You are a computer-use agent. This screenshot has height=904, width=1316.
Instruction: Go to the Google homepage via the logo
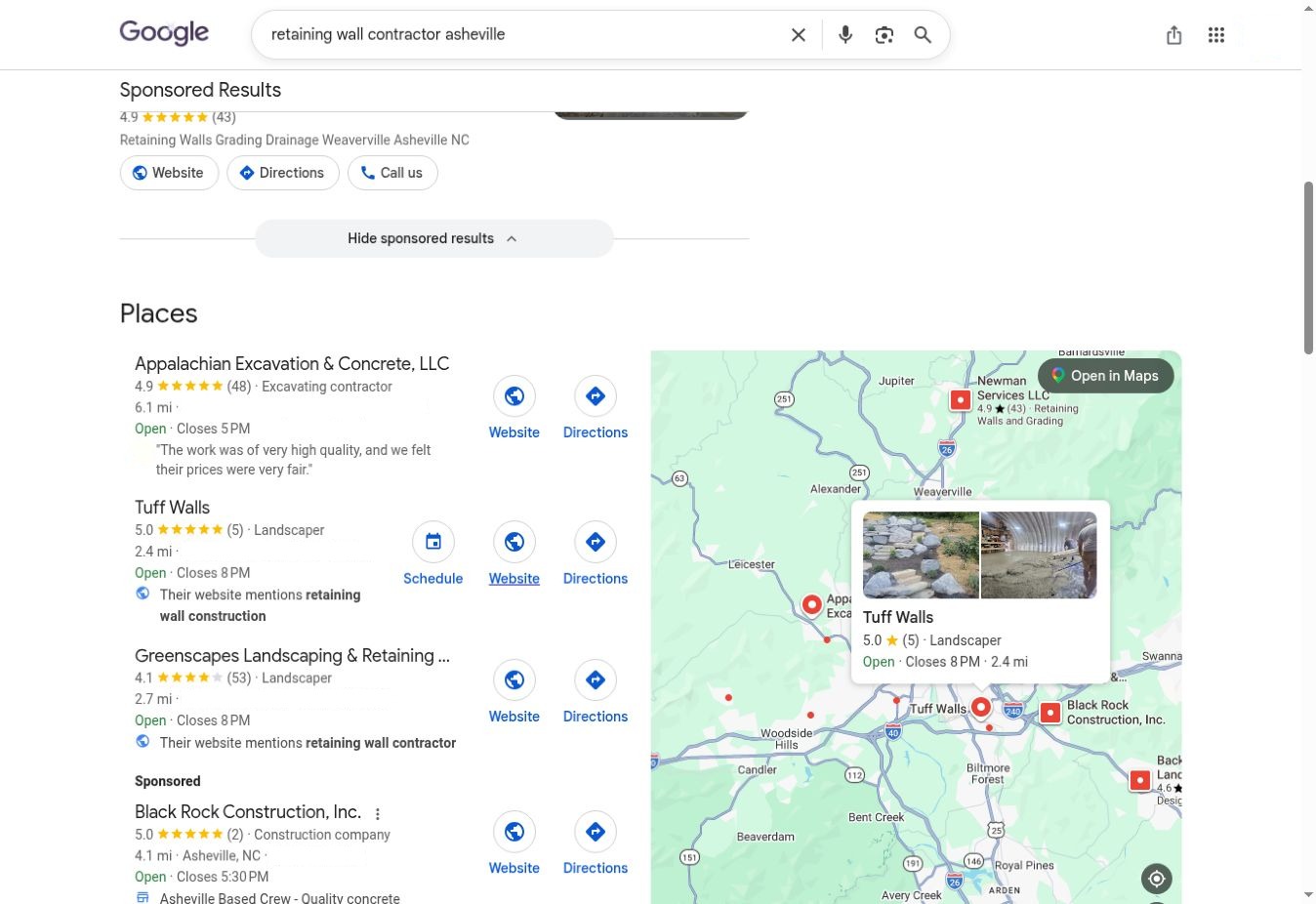(x=164, y=33)
